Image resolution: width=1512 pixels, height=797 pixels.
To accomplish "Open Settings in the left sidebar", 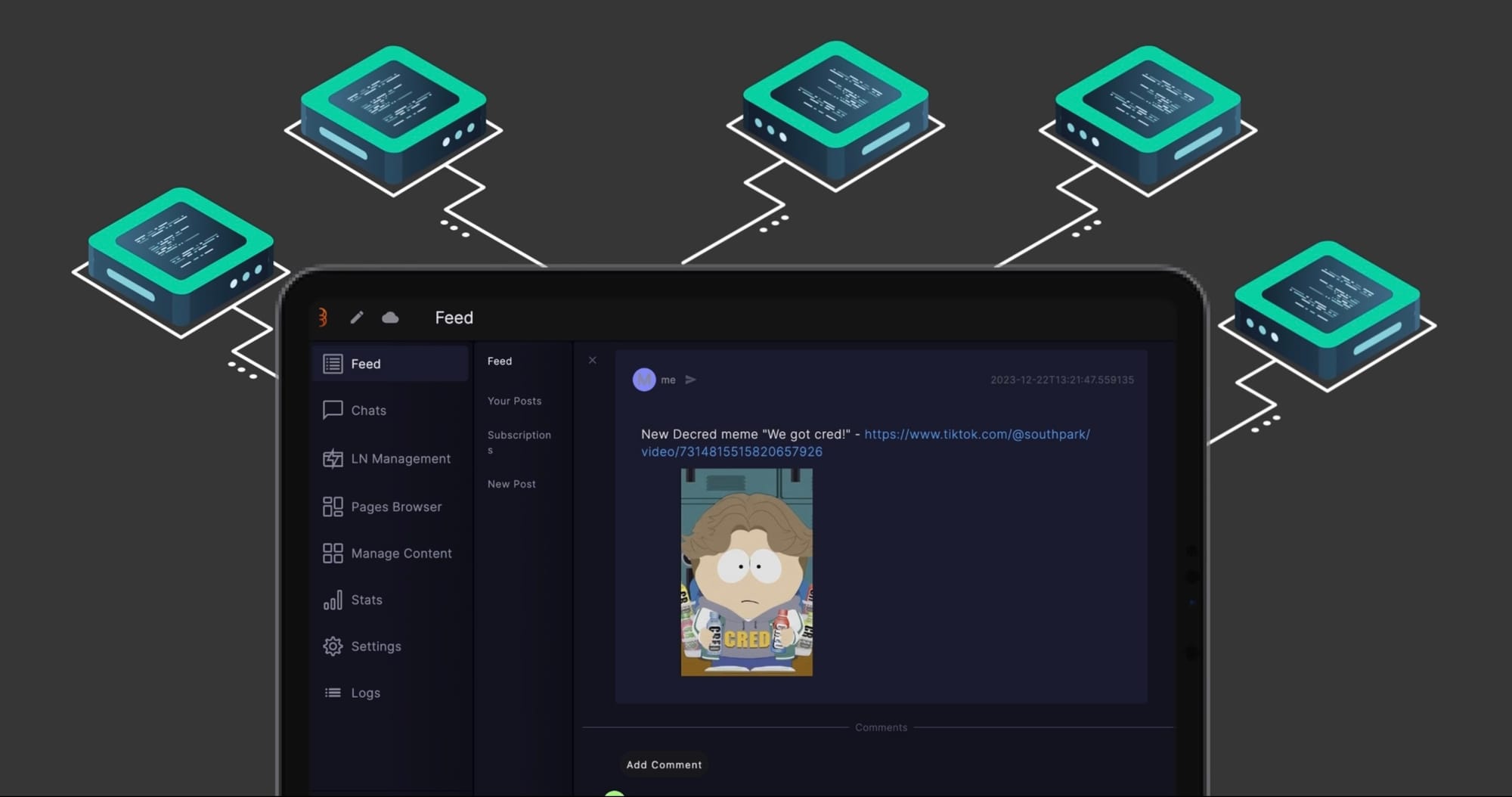I will (391, 647).
